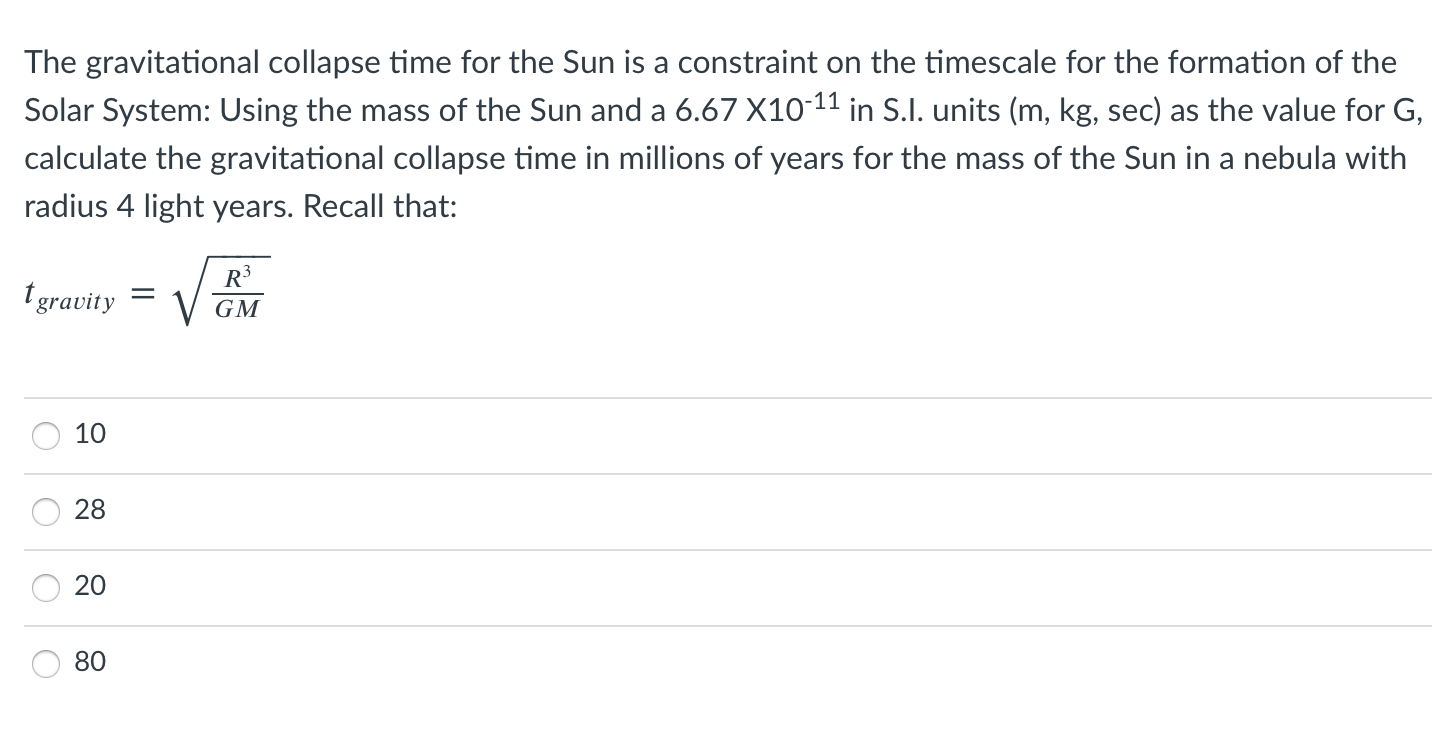1446x734 pixels.
Task: Select the radio button for answer 80
Action: [x=45, y=661]
